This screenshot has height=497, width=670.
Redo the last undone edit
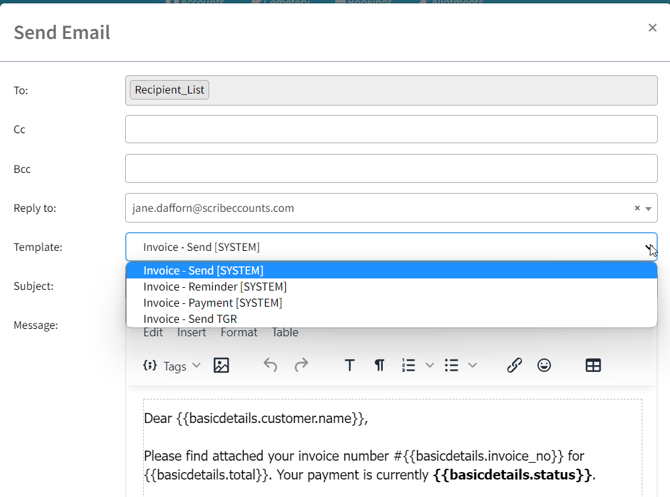coord(301,365)
